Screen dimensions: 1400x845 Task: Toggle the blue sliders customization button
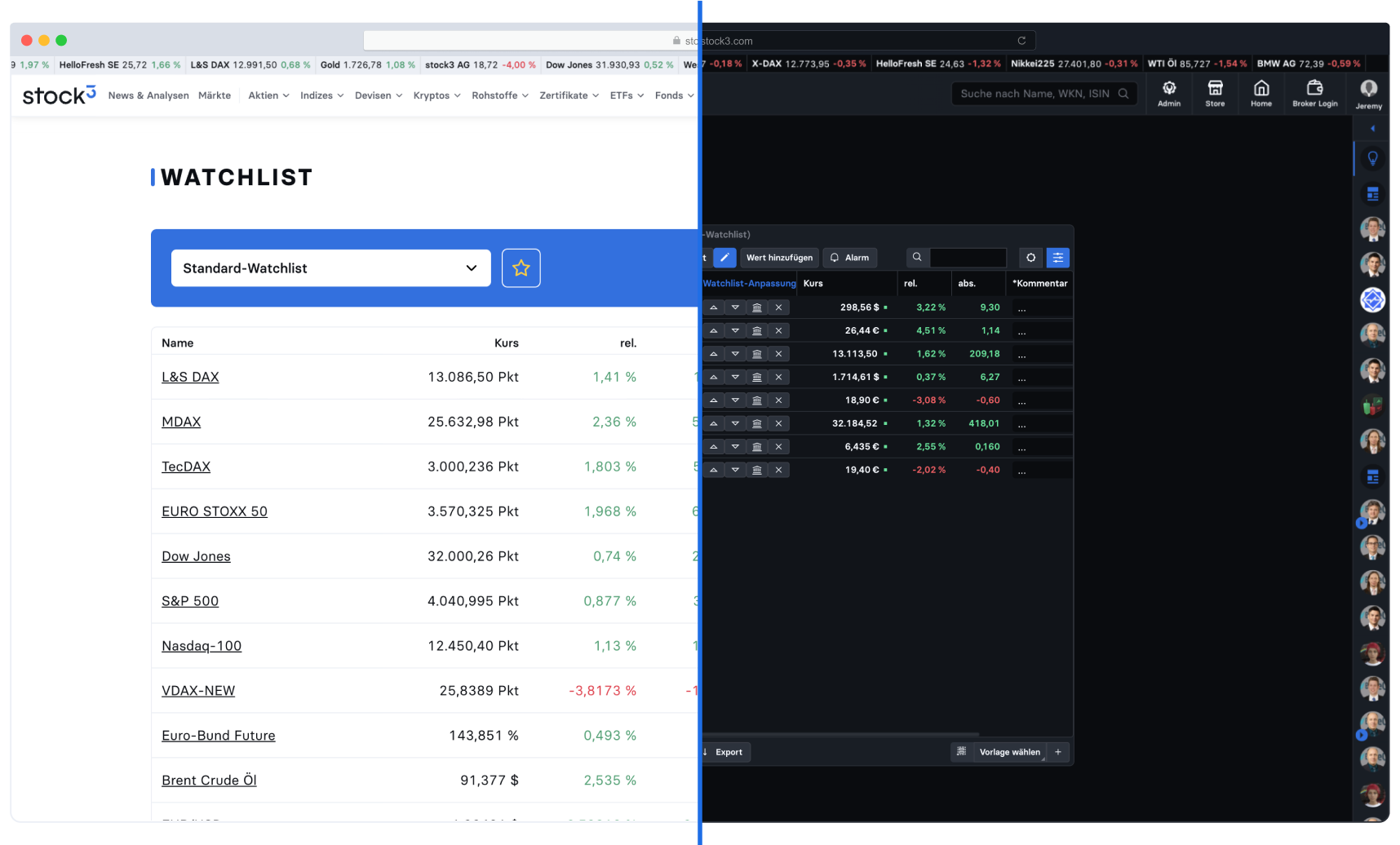pos(1058,258)
